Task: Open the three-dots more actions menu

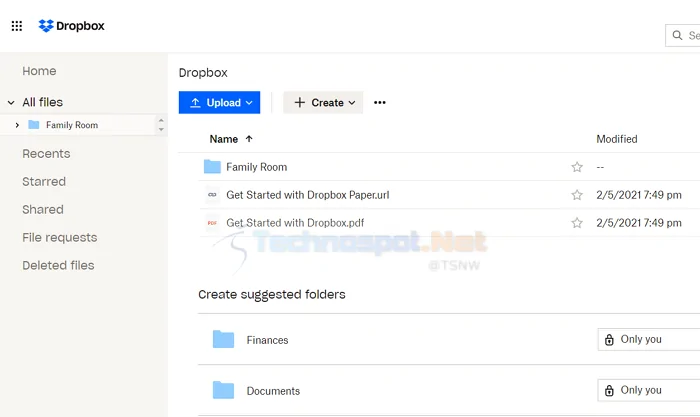Action: [379, 103]
